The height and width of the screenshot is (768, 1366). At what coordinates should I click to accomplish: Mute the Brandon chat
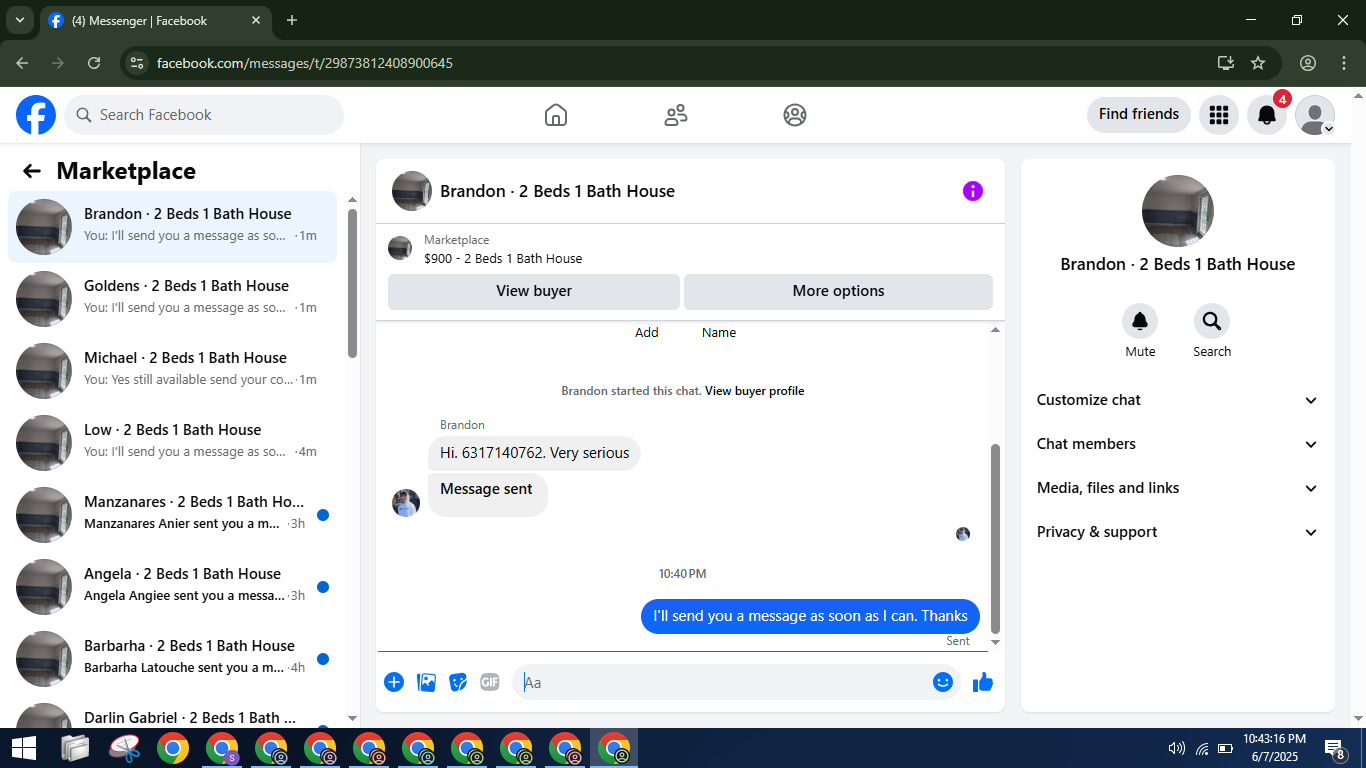click(1140, 321)
